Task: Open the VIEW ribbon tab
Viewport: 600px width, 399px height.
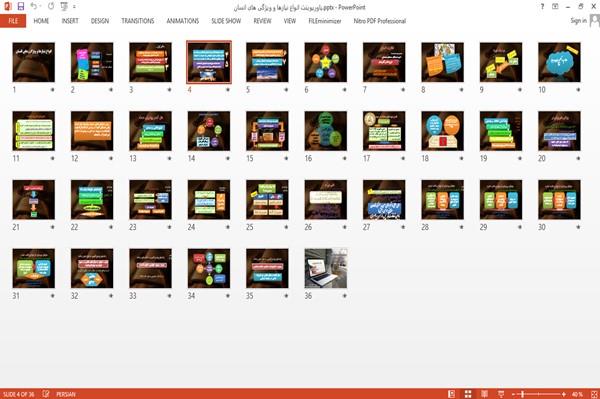Action: (x=290, y=21)
